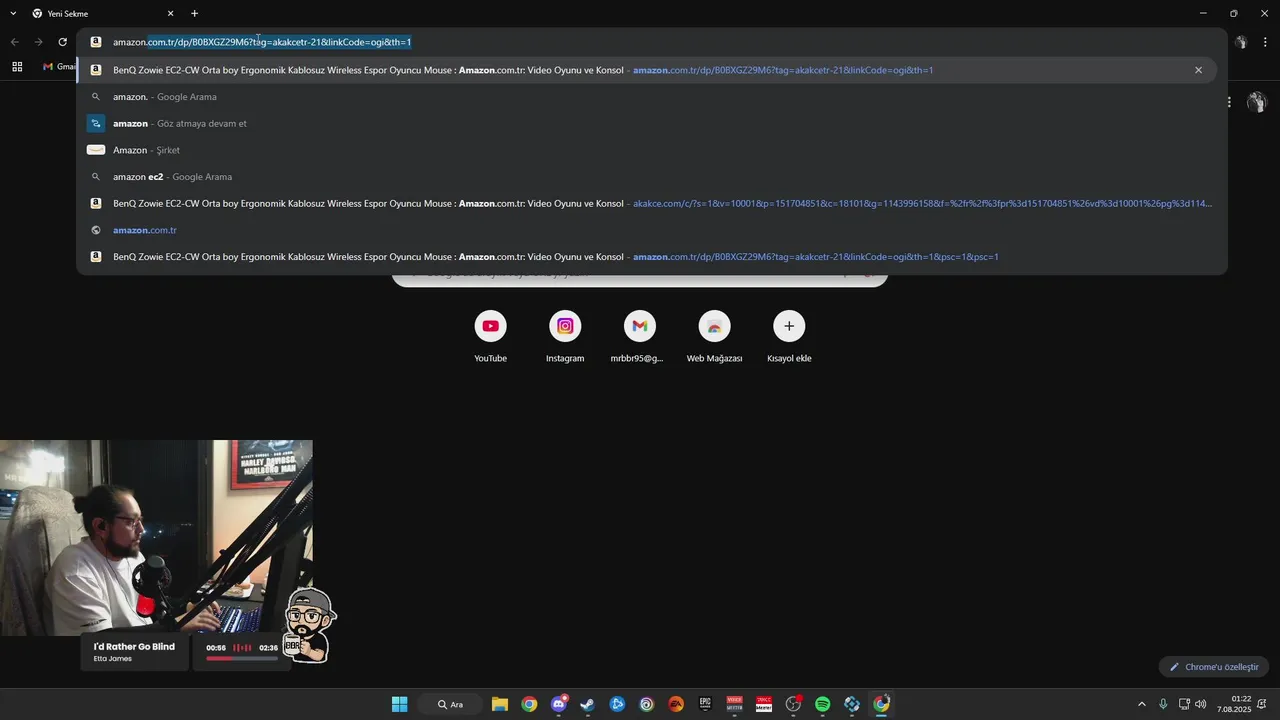
Task: Open network settings from tray icon
Action: tap(1184, 704)
